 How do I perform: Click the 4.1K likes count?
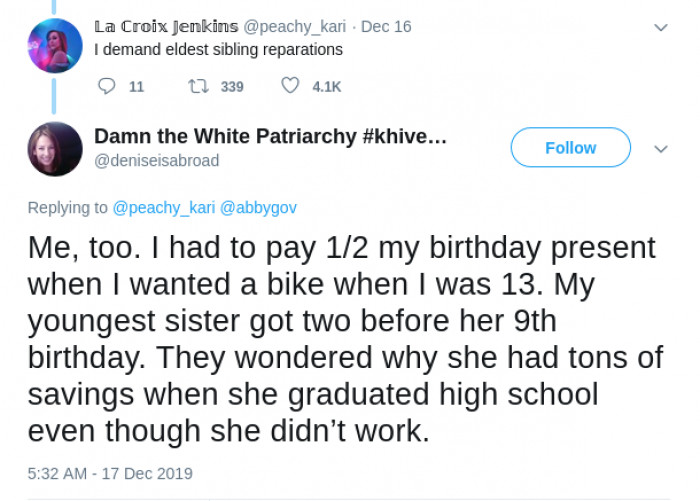click(x=327, y=87)
